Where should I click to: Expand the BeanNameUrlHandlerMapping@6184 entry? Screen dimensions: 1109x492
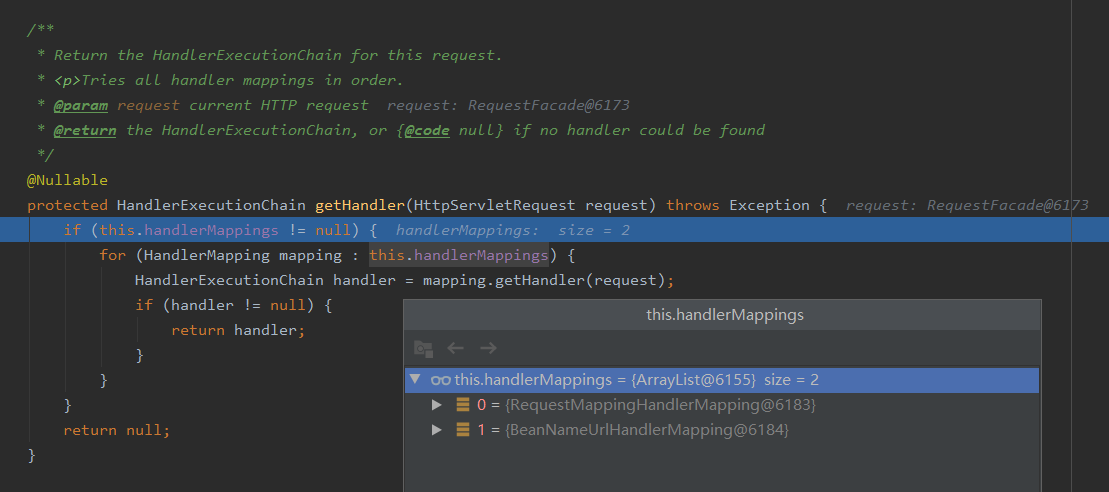[x=437, y=430]
